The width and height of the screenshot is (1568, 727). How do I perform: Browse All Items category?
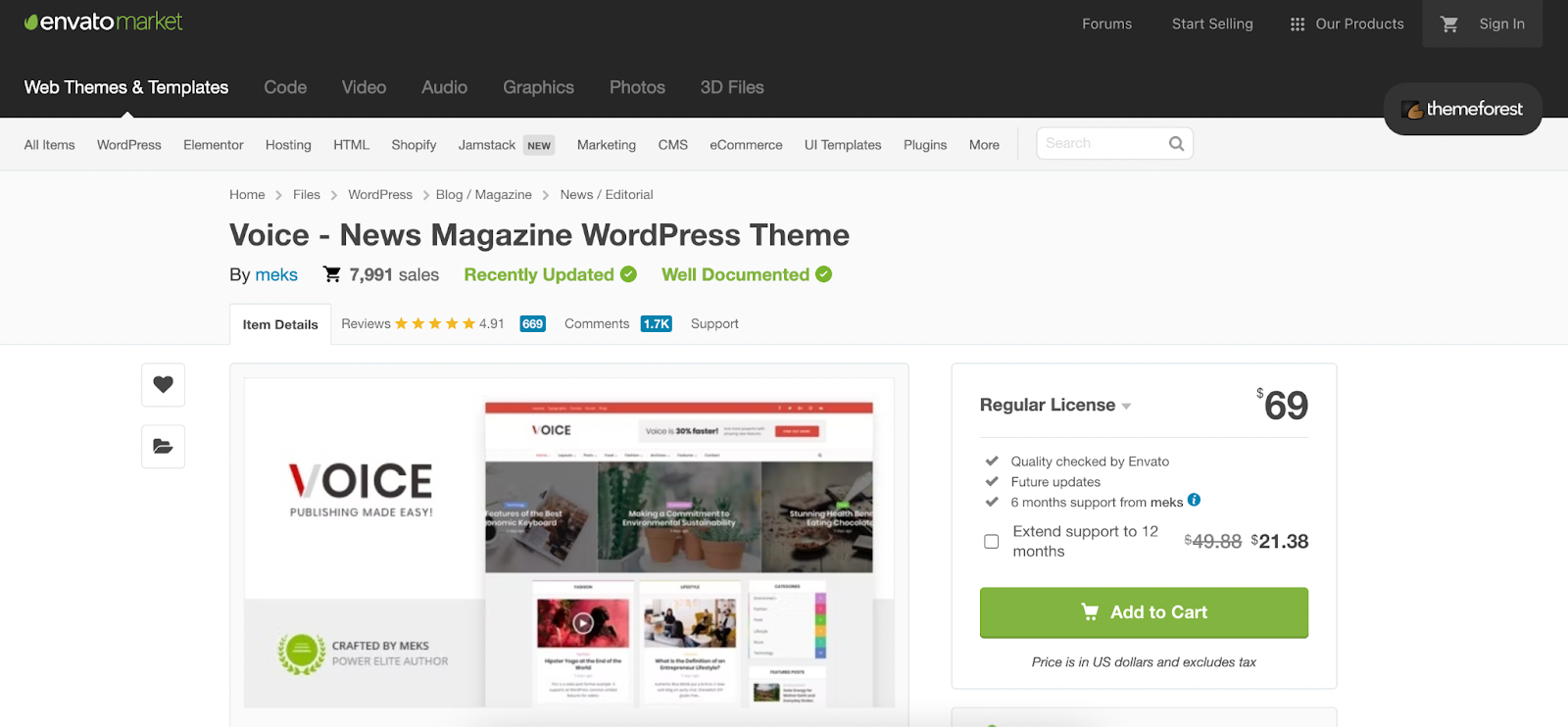[x=49, y=145]
